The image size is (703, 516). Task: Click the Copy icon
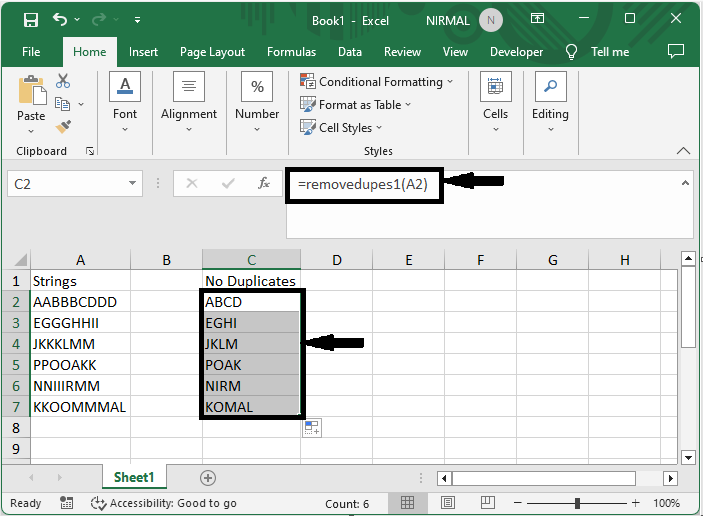(x=62, y=104)
